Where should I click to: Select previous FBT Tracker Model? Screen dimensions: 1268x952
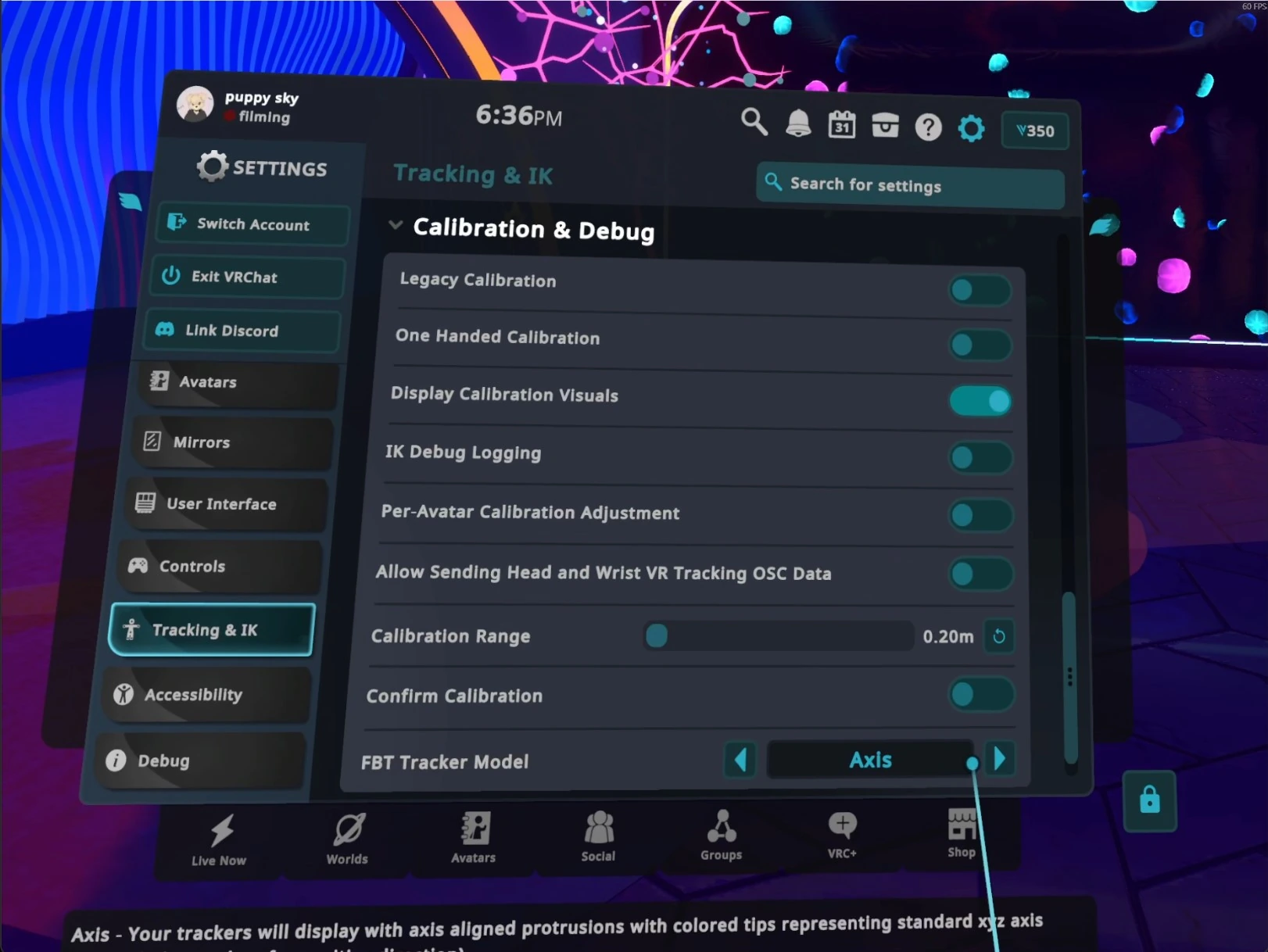tap(740, 759)
